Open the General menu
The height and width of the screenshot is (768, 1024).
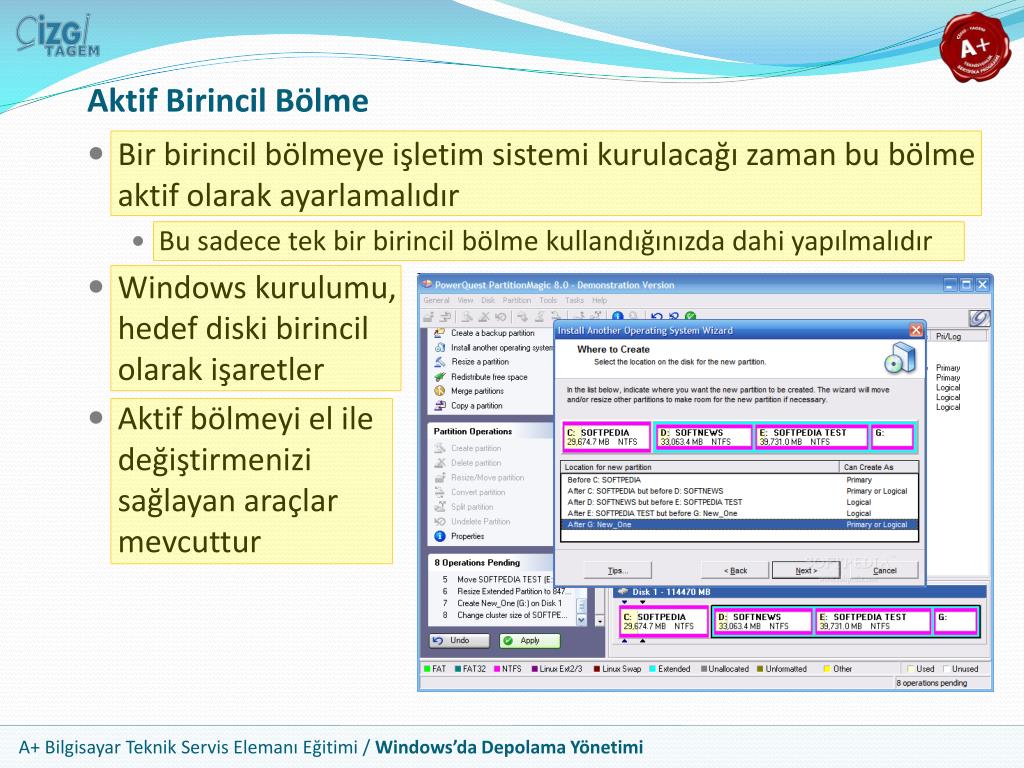436,300
